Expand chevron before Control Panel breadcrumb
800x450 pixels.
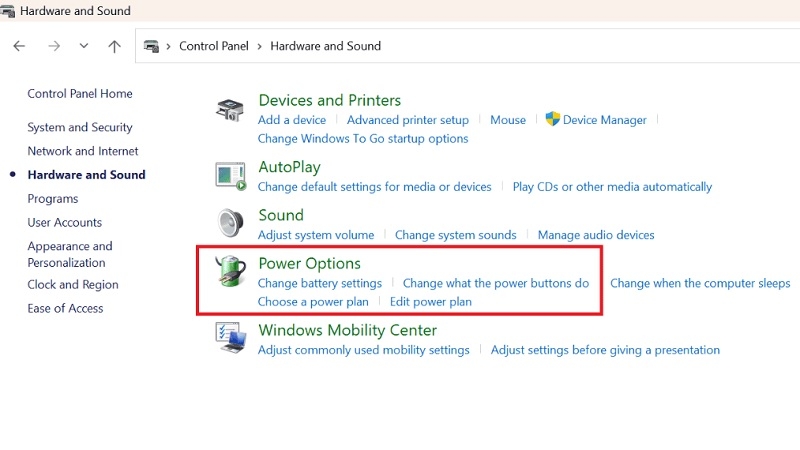pos(168,46)
